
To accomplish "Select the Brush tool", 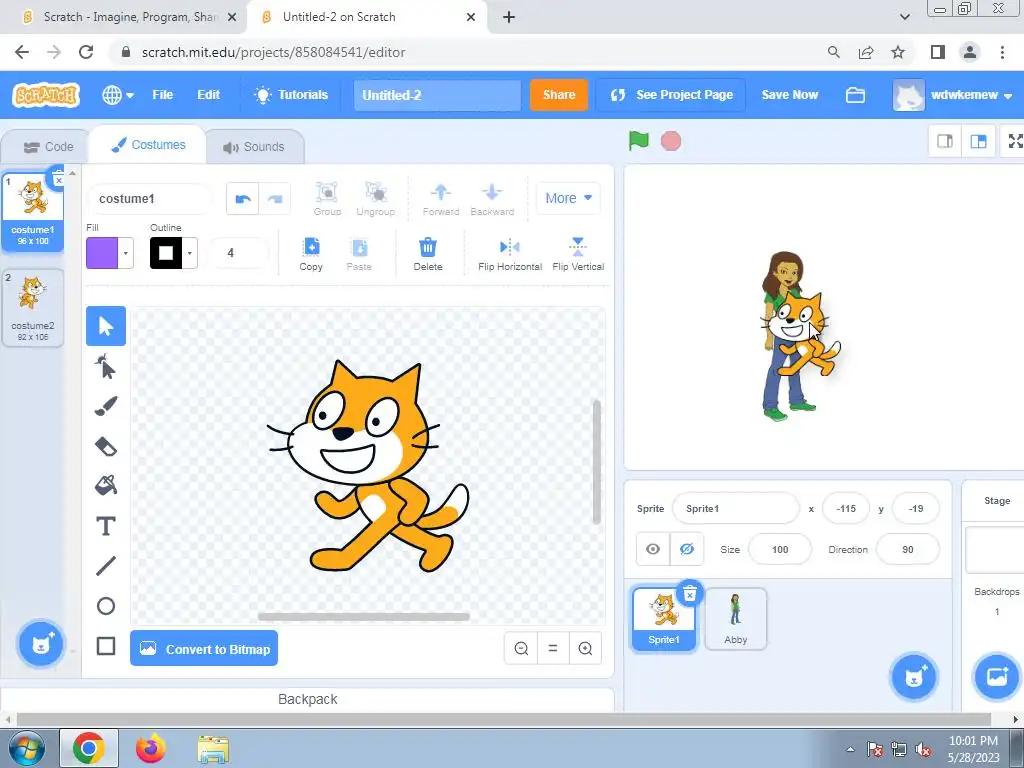I will point(106,406).
